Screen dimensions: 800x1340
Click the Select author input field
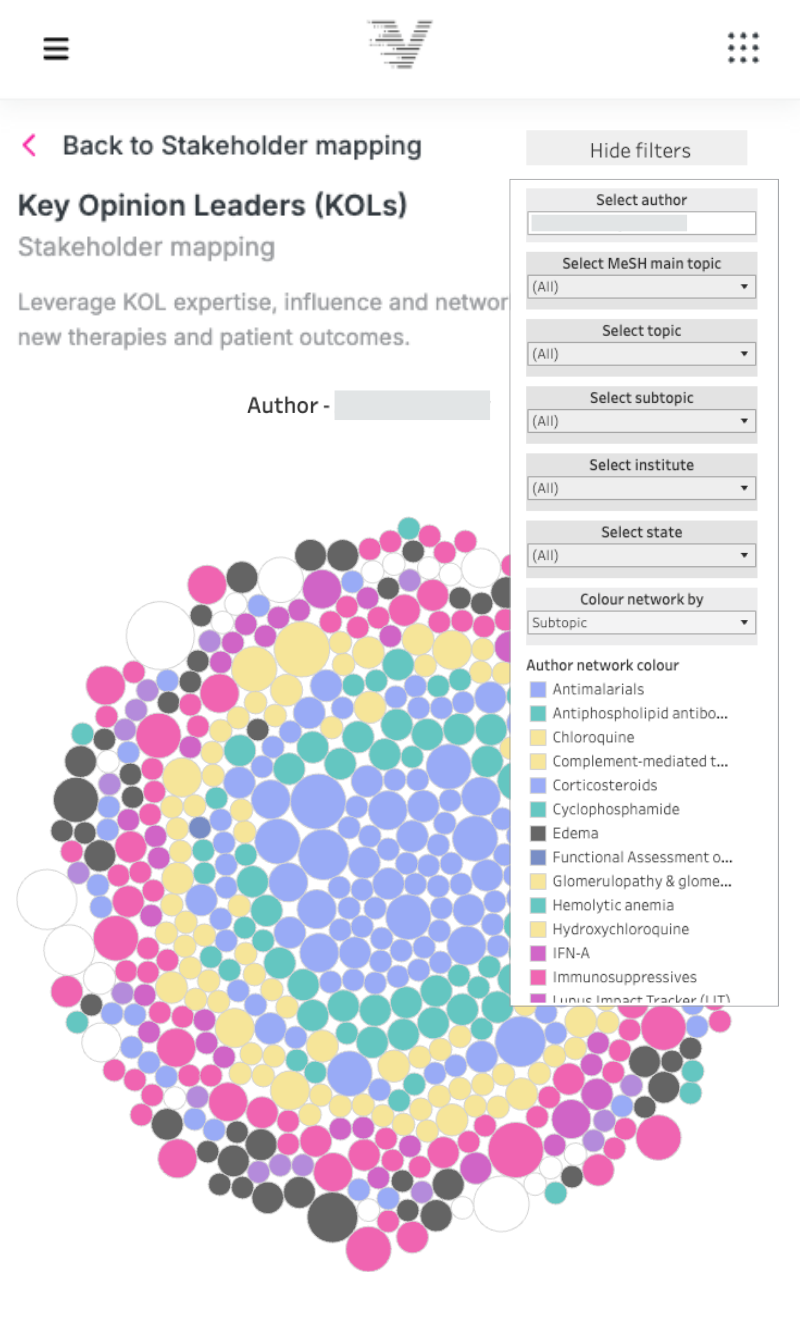point(641,223)
